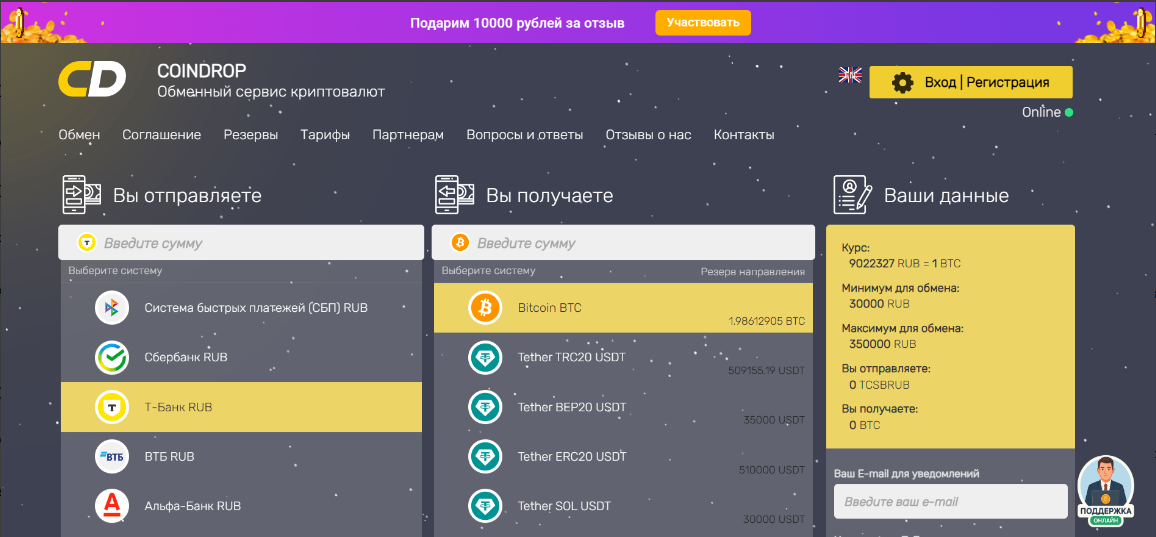This screenshot has height=537, width=1156.
Task: Click the Резерв направления column label
Action: 753,271
